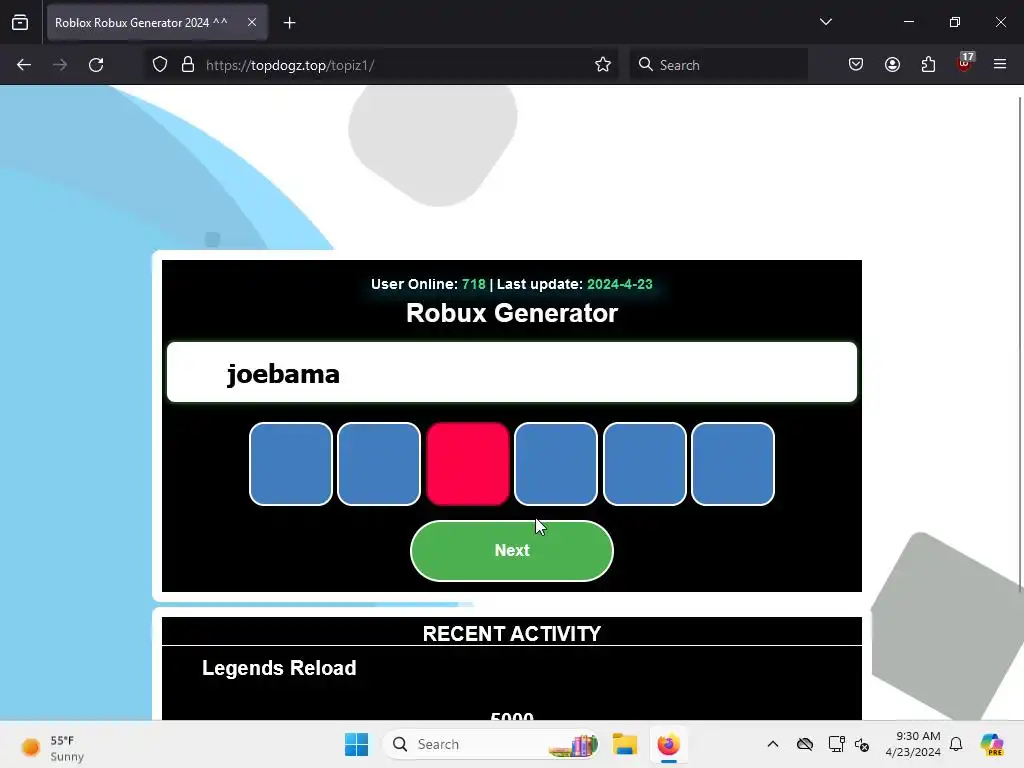The height and width of the screenshot is (768, 1024).
Task: Select the fifth blue tile
Action: click(645, 464)
